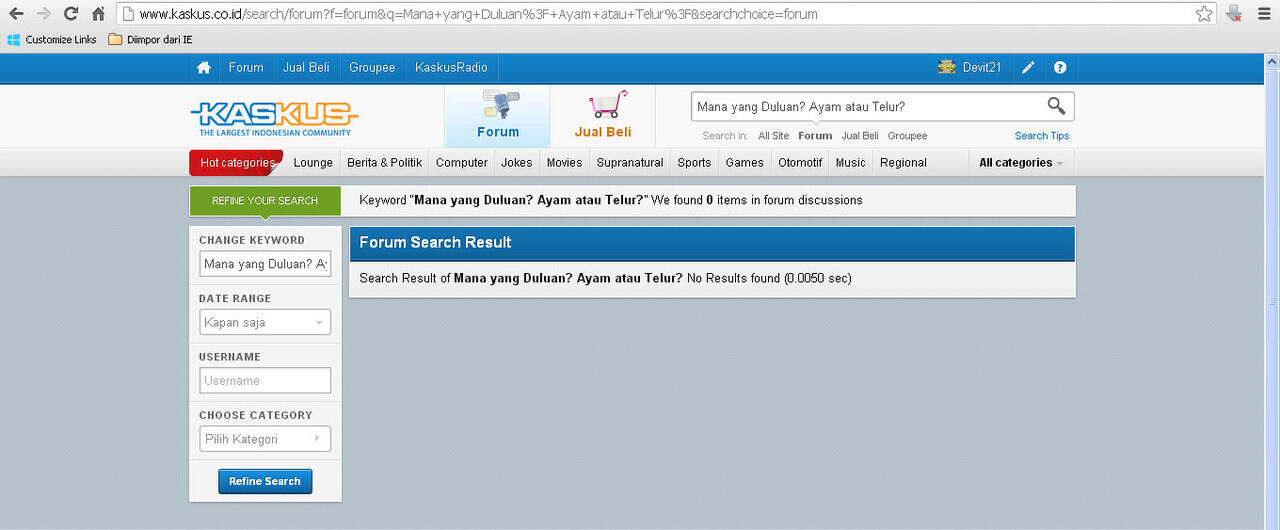Screen dimensions: 1280x530
Task: Open Groupee in top navigation bar
Action: 372,68
